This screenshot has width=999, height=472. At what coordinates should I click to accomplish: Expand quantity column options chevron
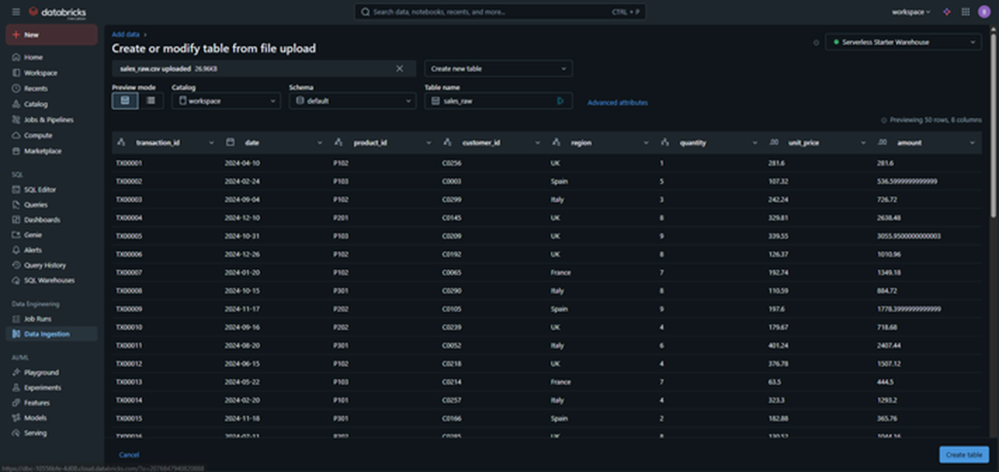pos(755,143)
